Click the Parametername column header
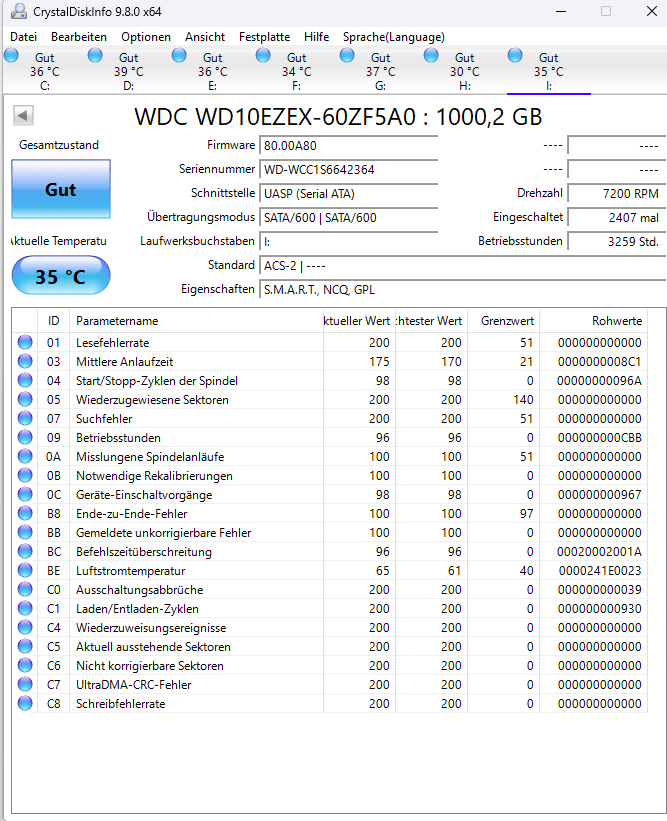This screenshot has width=667, height=821. [x=196, y=320]
